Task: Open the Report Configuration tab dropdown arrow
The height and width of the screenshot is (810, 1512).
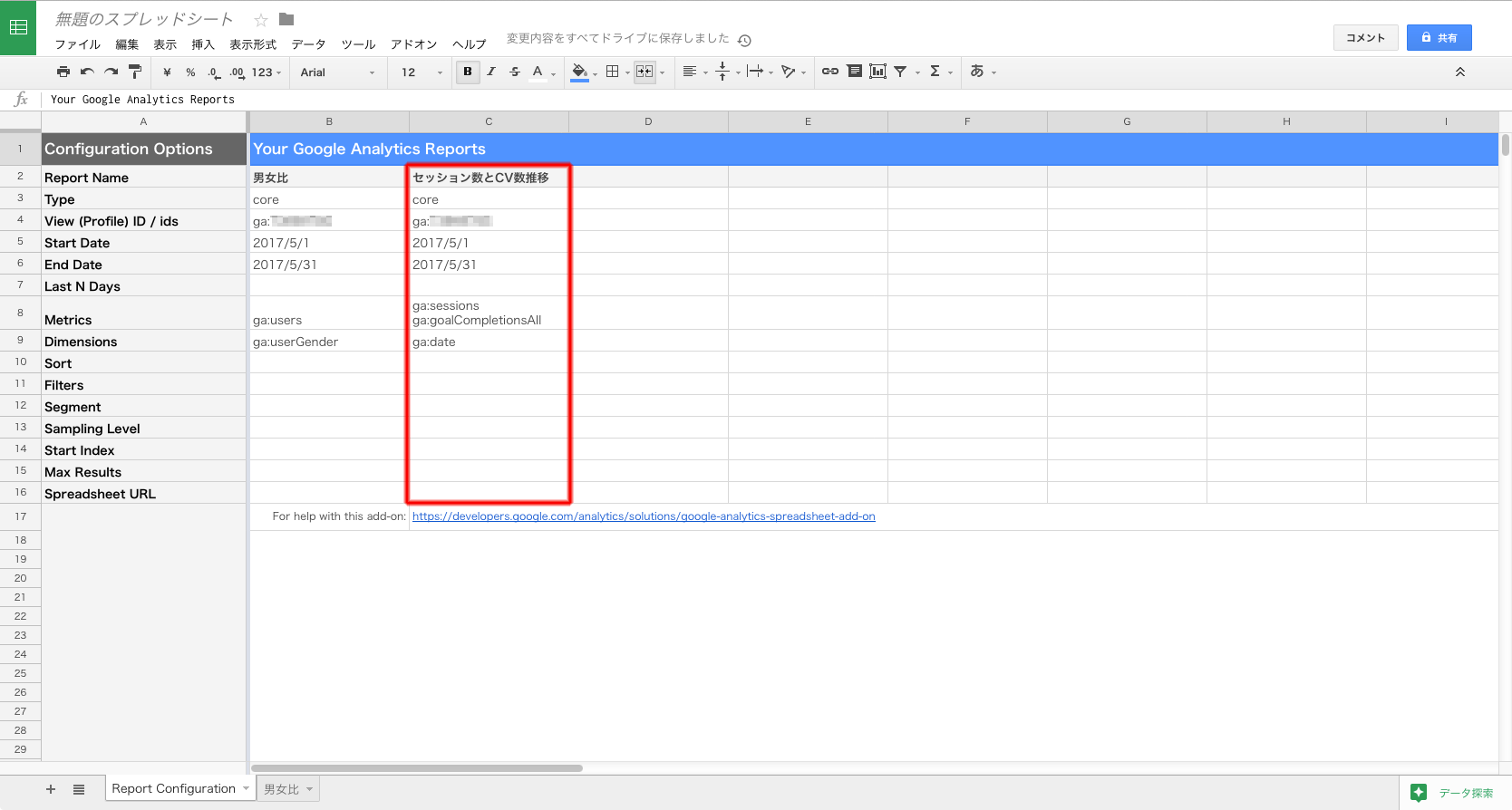Action: point(246,789)
